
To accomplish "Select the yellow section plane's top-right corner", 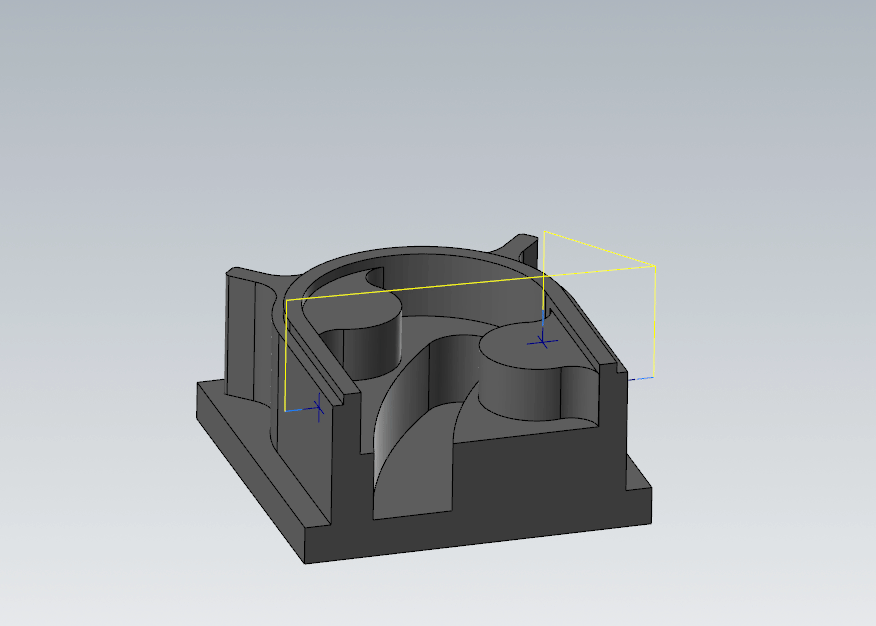I will (654, 266).
